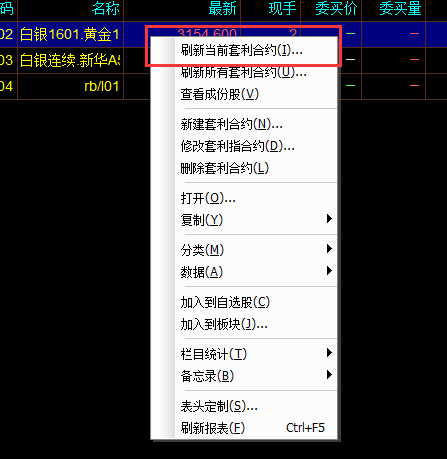Click the 委买价 column header

(x=336, y=8)
